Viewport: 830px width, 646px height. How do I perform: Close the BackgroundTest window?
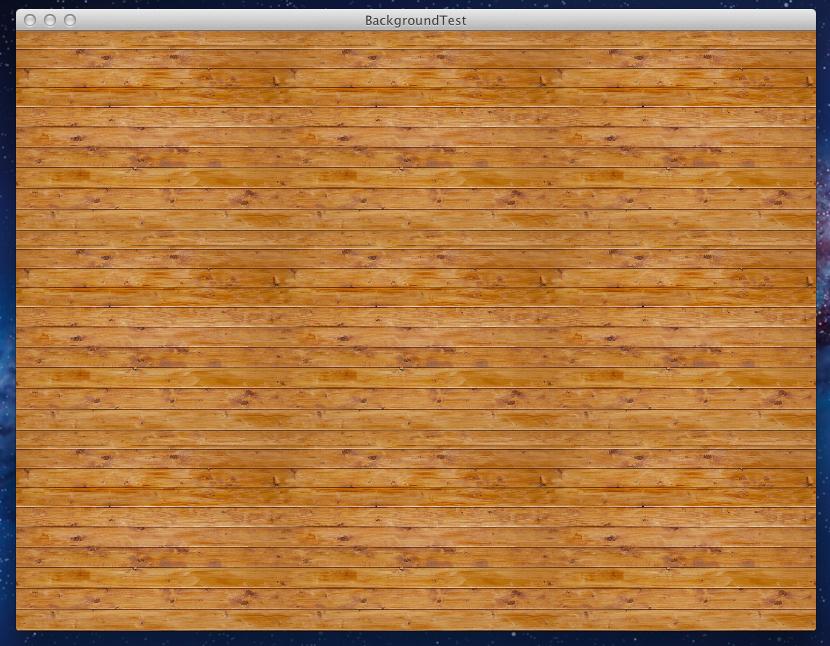pyautogui.click(x=30, y=20)
